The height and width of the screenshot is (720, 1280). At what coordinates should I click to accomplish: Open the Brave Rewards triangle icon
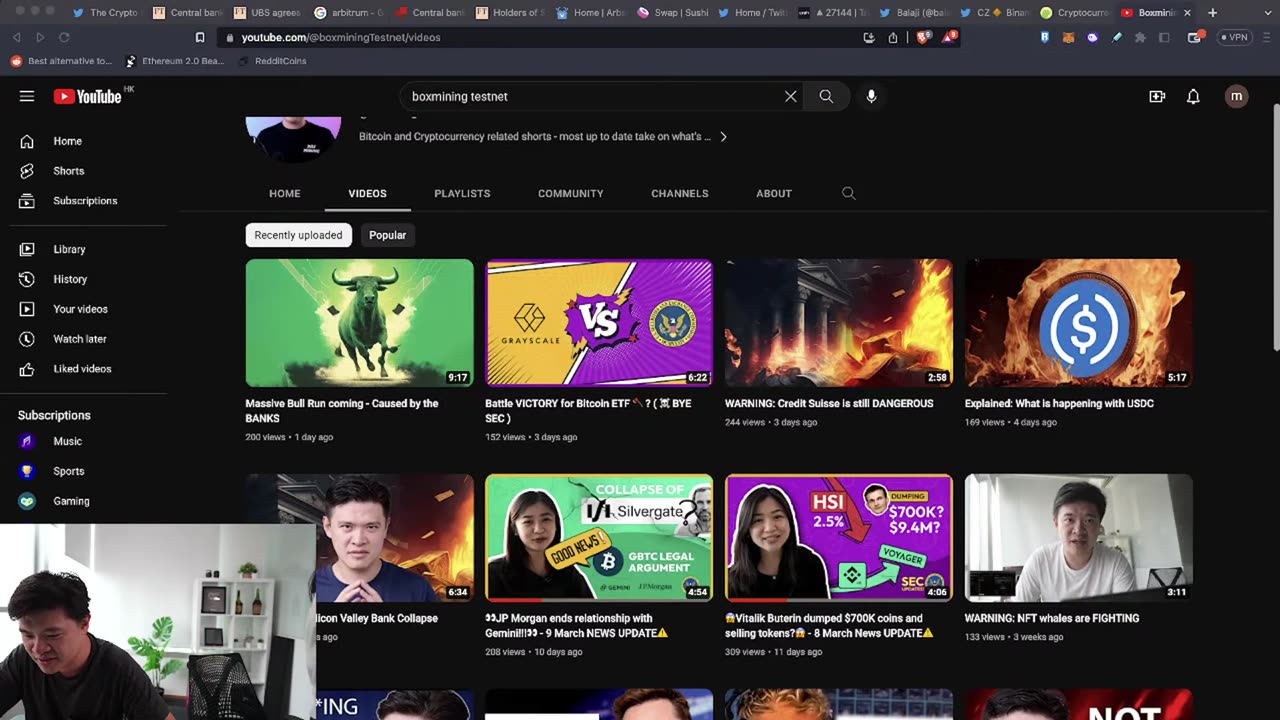948,37
